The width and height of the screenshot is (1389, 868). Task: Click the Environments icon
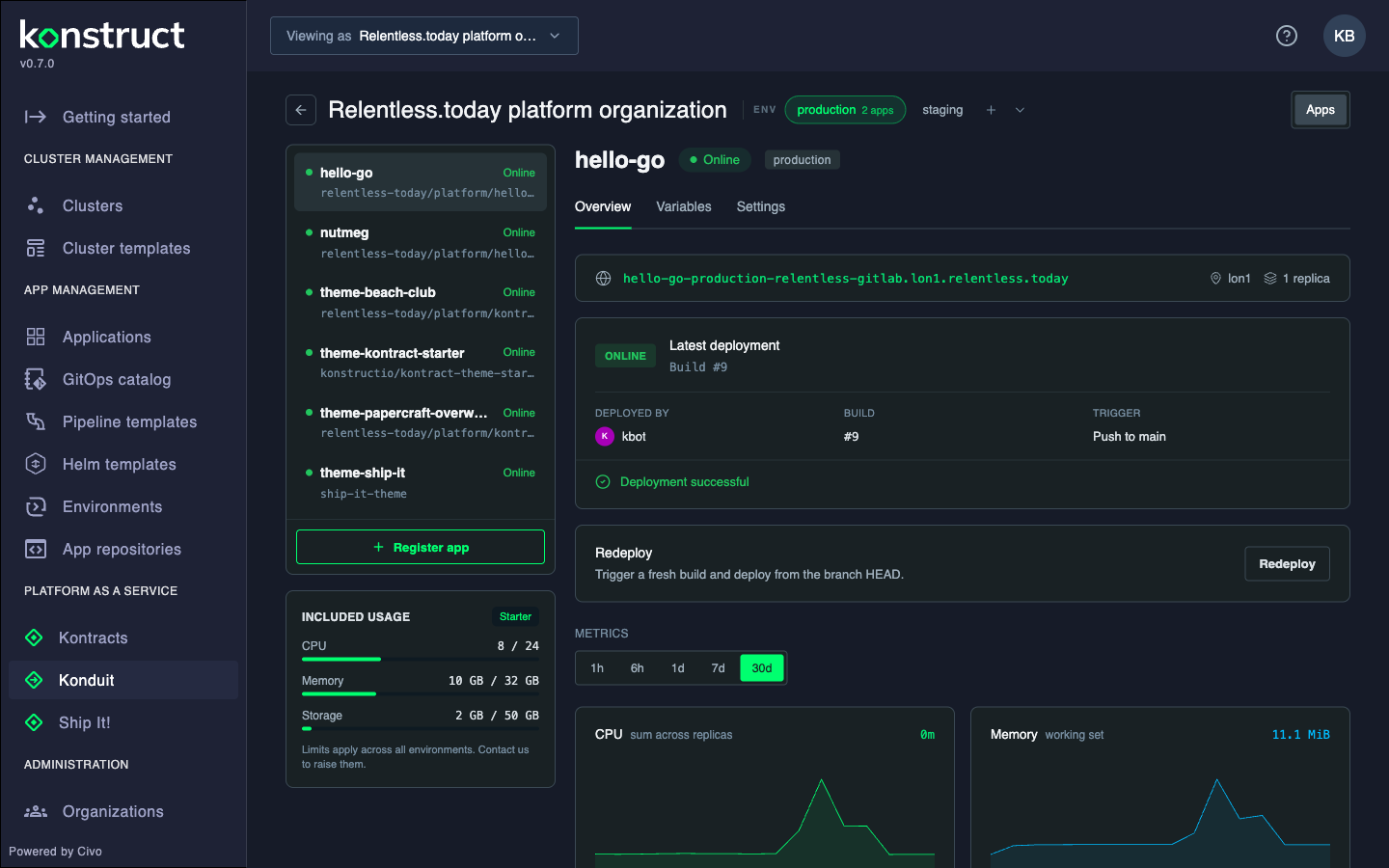click(36, 506)
